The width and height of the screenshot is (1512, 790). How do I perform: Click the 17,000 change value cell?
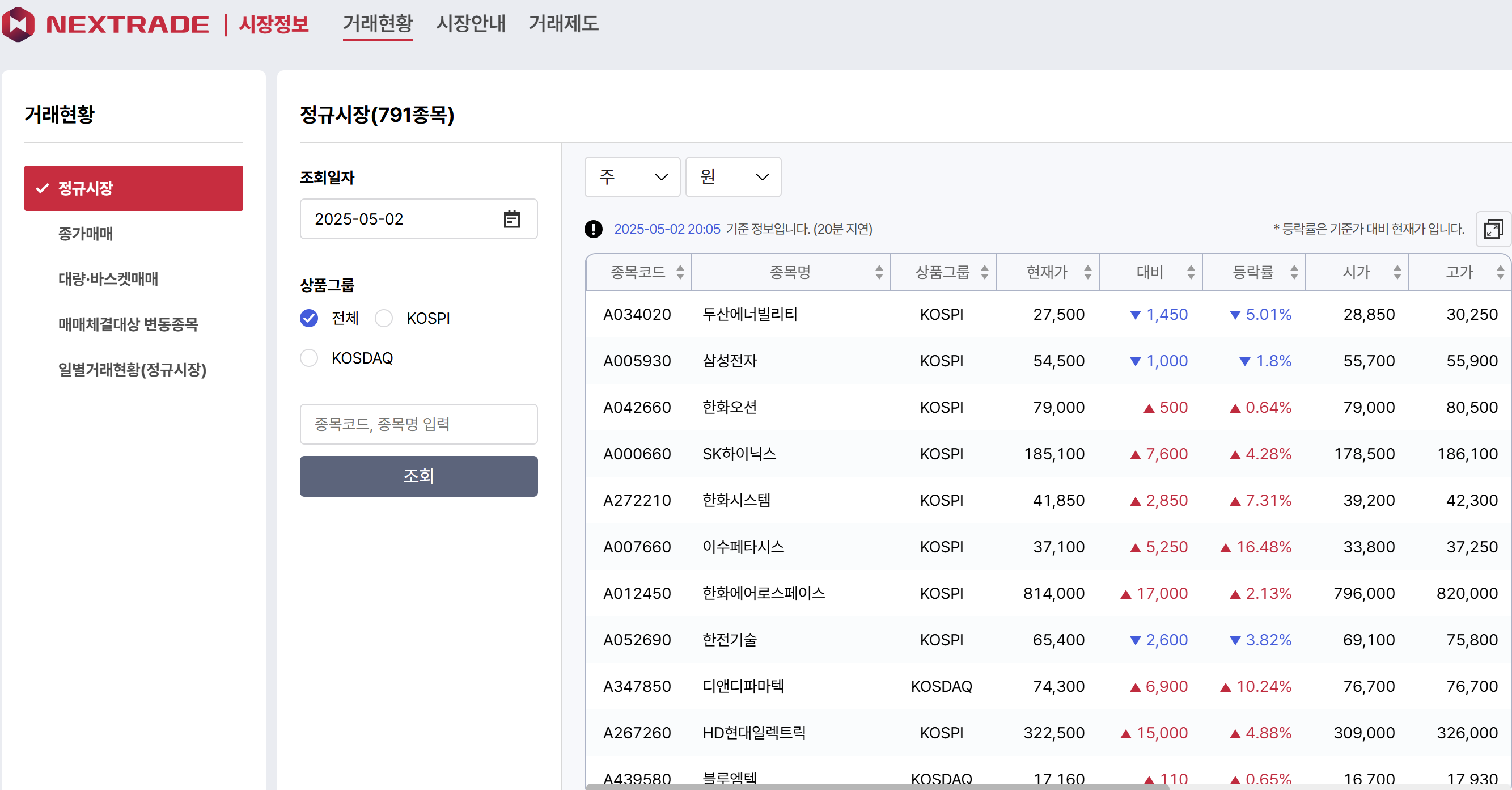coord(1153,593)
